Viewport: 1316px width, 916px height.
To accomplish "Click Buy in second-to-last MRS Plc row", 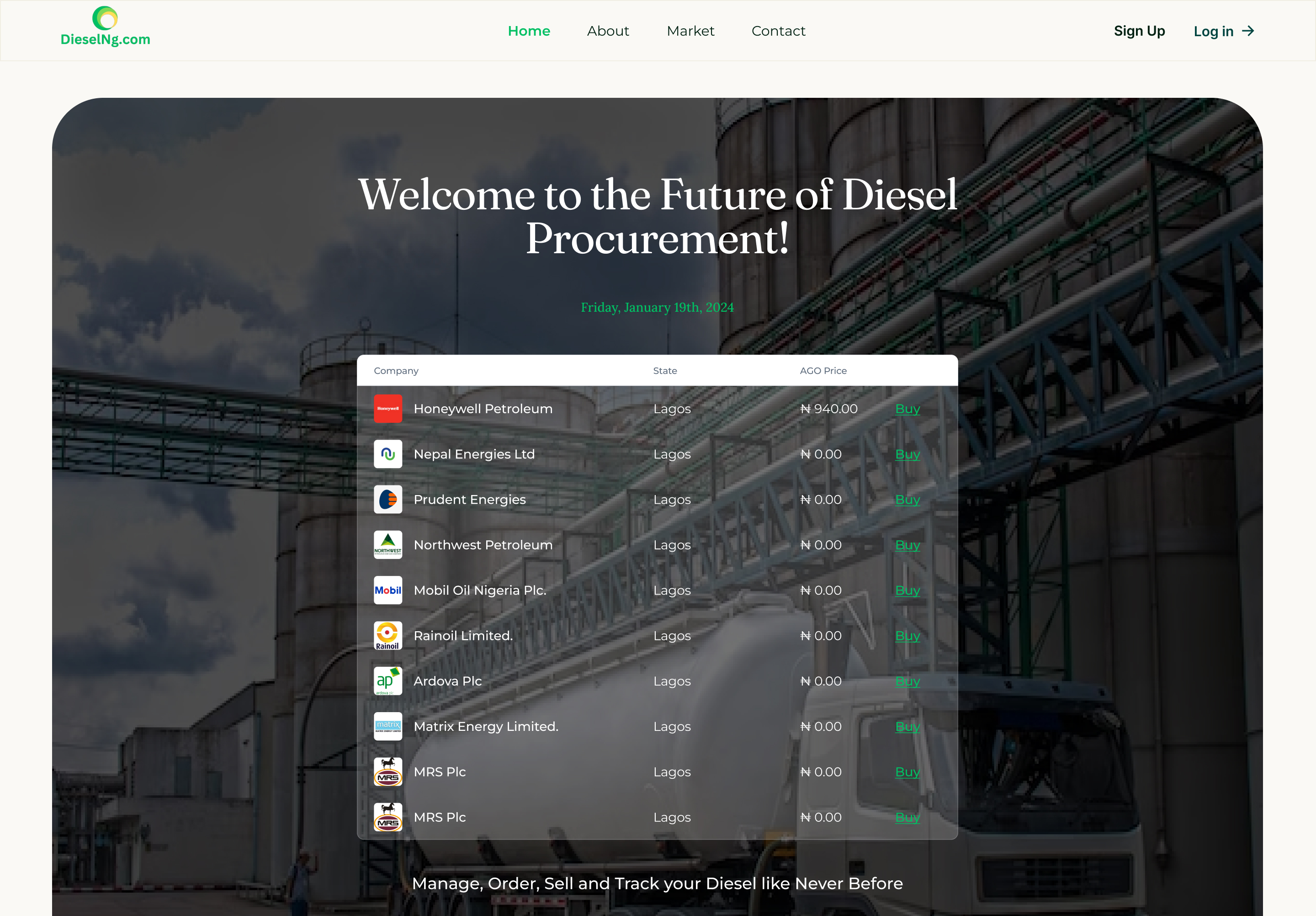I will pyautogui.click(x=907, y=772).
